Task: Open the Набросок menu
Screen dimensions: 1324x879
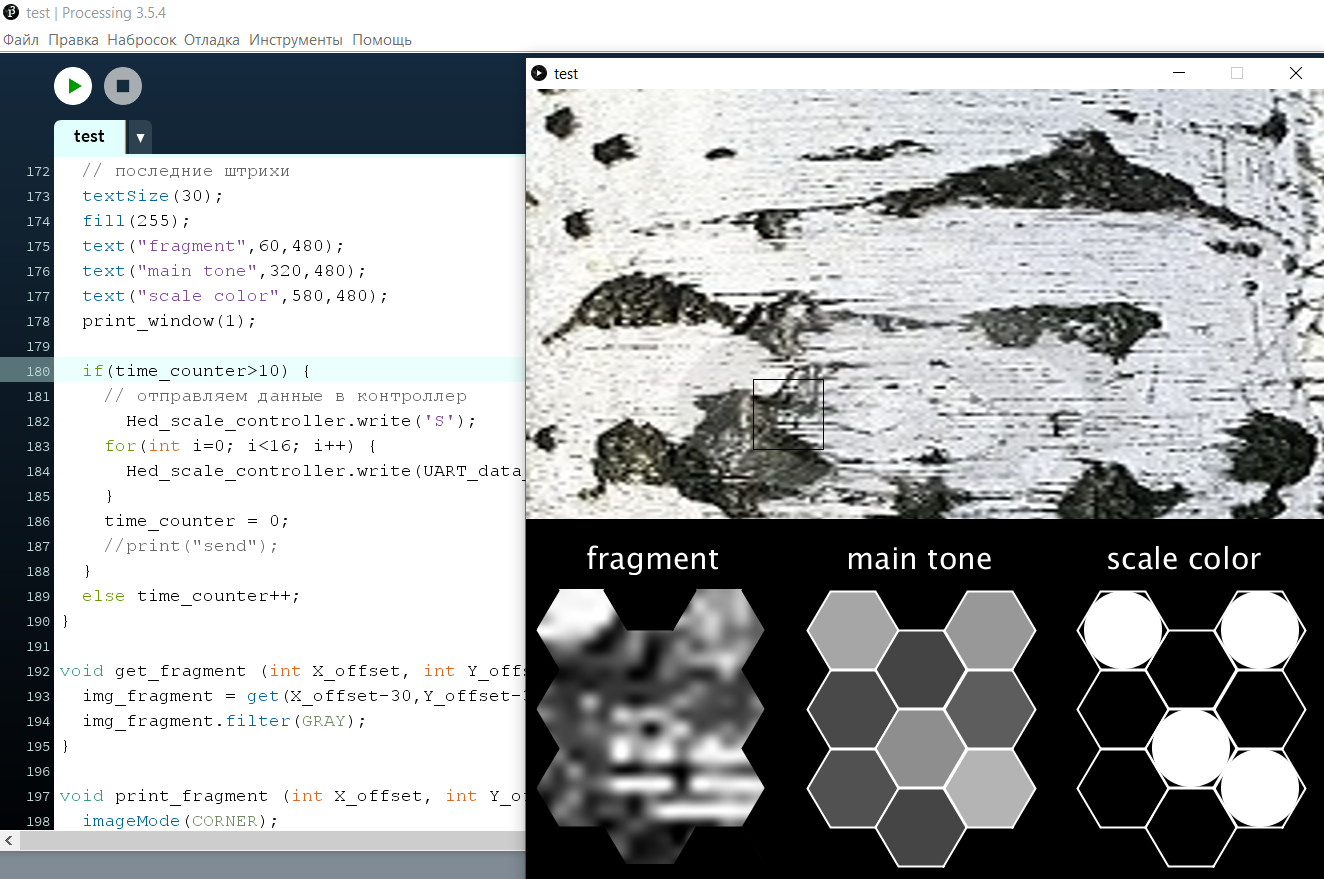Action: (x=141, y=40)
